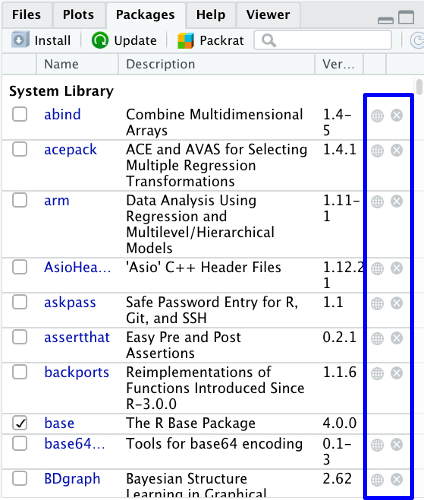Open the backports package link
This screenshot has width=424, height=500.
click(x=77, y=372)
